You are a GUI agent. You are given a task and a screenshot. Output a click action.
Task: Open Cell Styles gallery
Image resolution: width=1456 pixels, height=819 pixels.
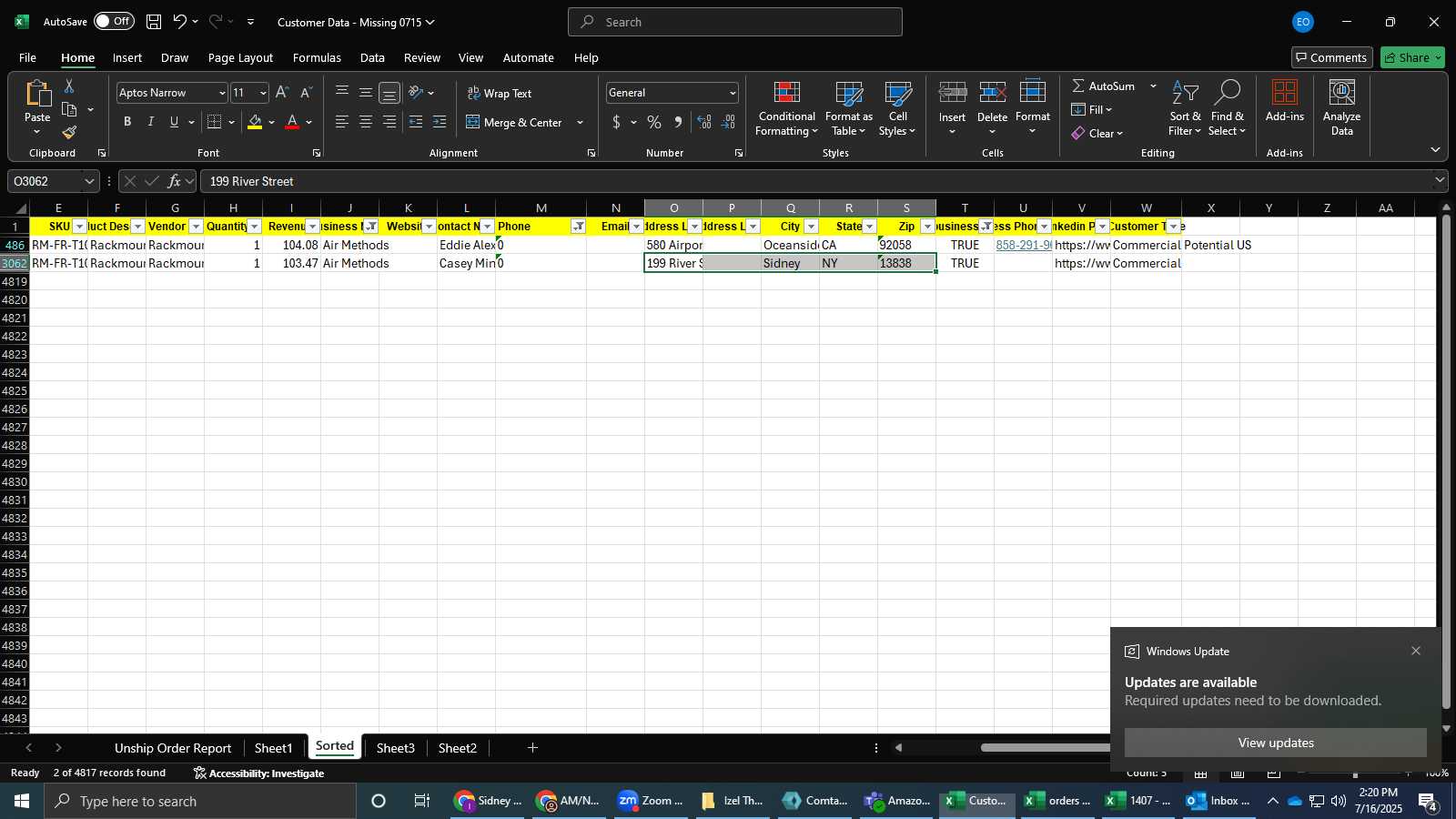(897, 108)
